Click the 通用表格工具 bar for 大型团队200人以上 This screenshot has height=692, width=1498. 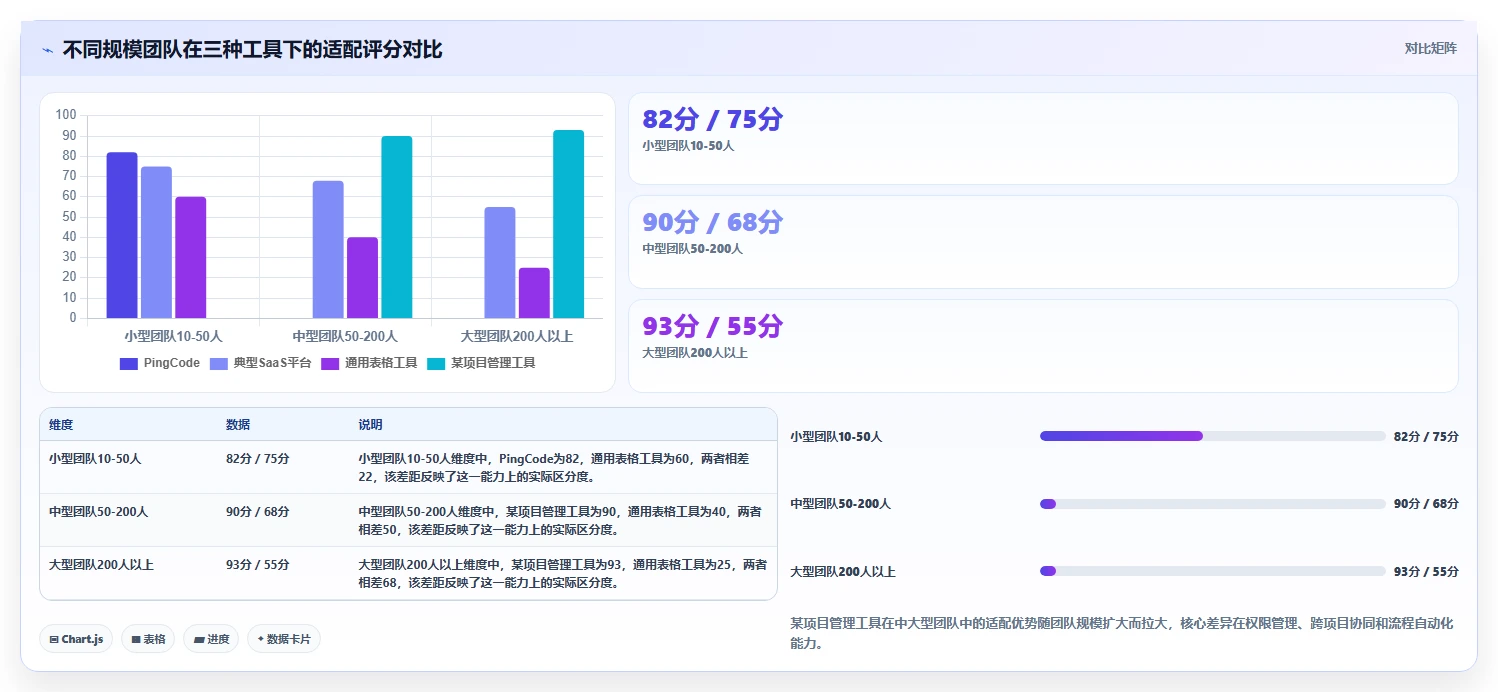click(534, 293)
